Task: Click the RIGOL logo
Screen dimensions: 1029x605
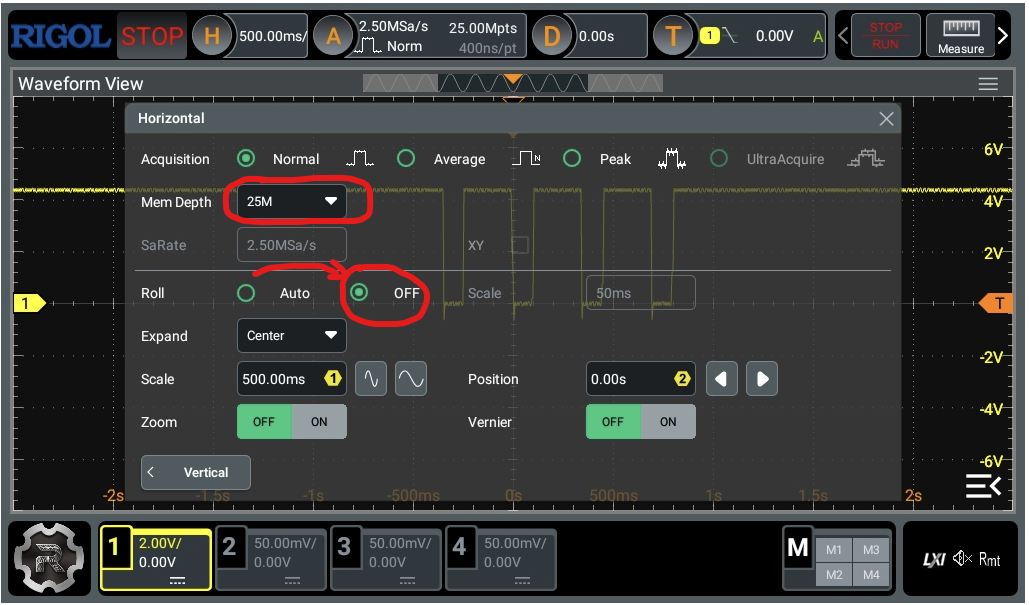Action: pyautogui.click(x=60, y=36)
